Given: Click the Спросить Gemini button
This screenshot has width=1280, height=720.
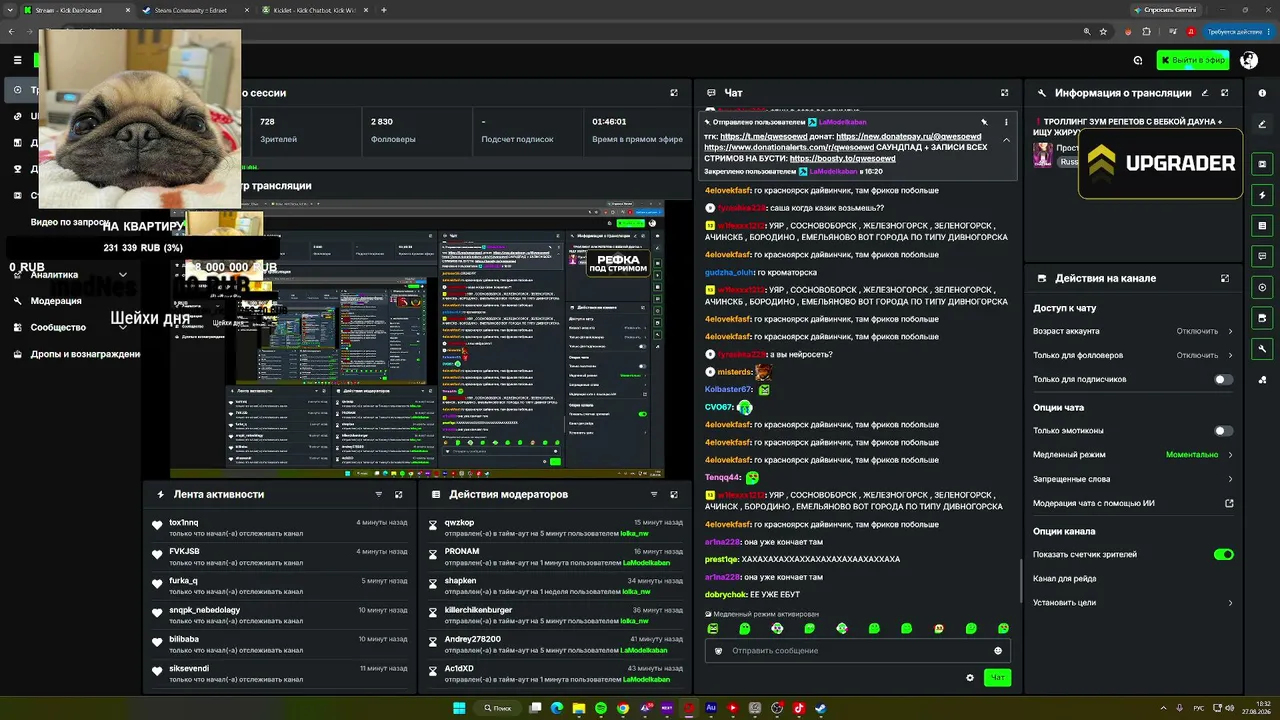Looking at the screenshot, I should [x=1165, y=10].
